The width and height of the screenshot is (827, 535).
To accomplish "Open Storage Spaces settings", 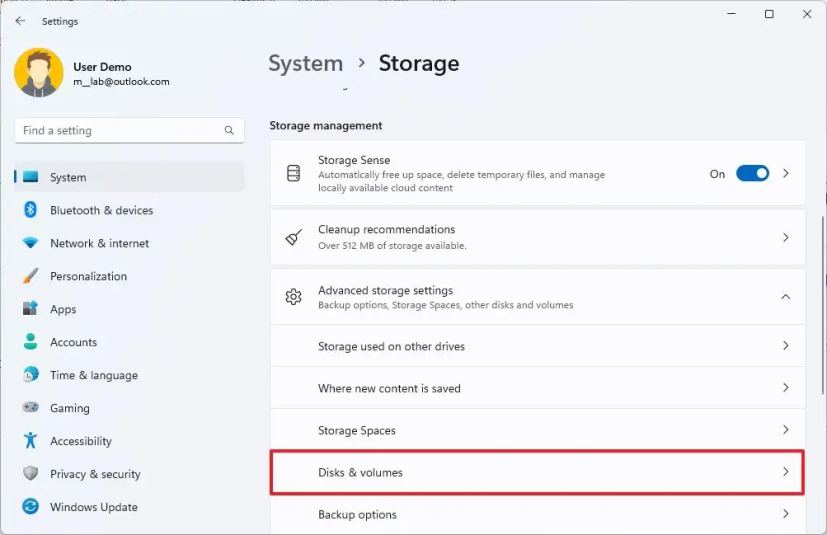I will tap(537, 430).
